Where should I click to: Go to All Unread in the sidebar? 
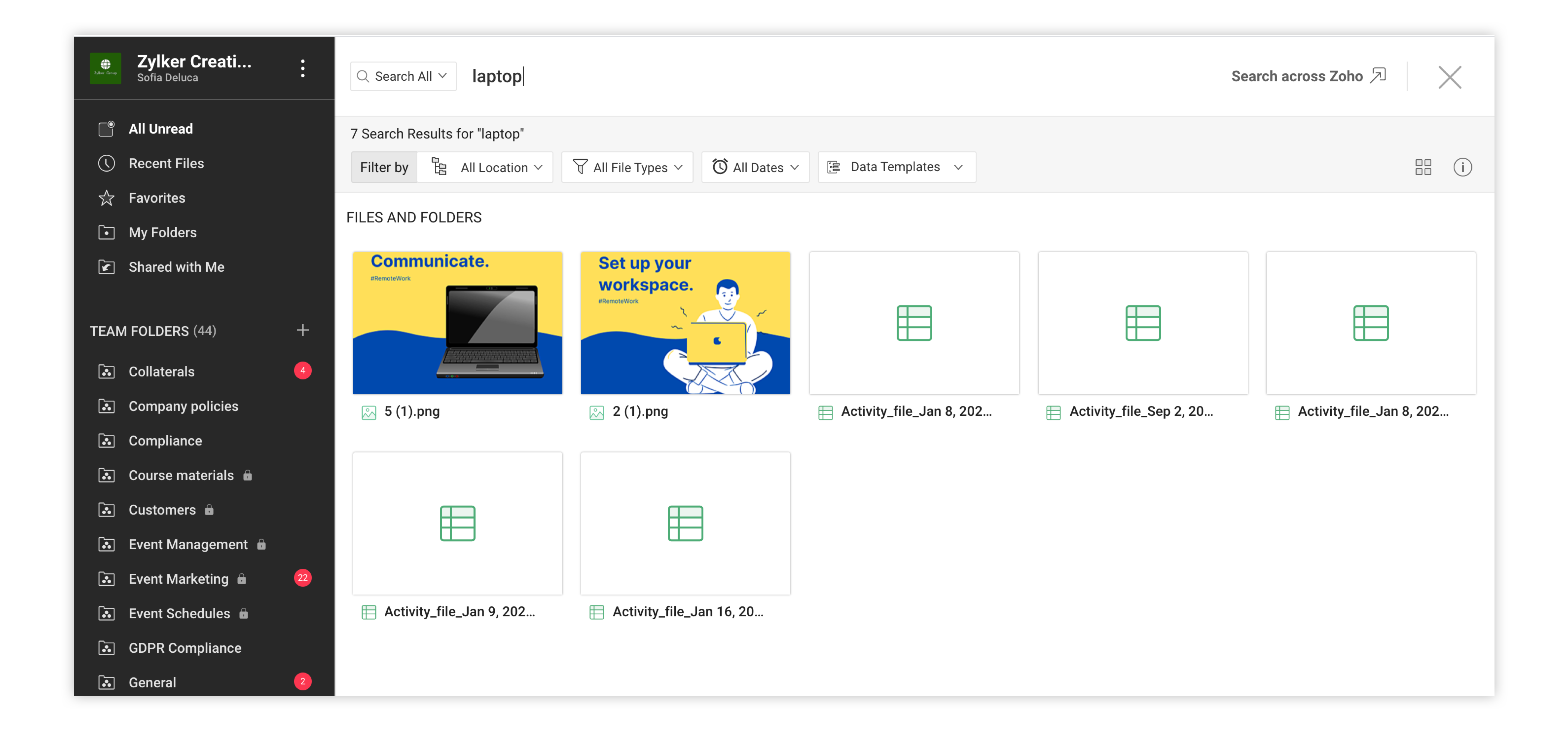[x=160, y=129]
